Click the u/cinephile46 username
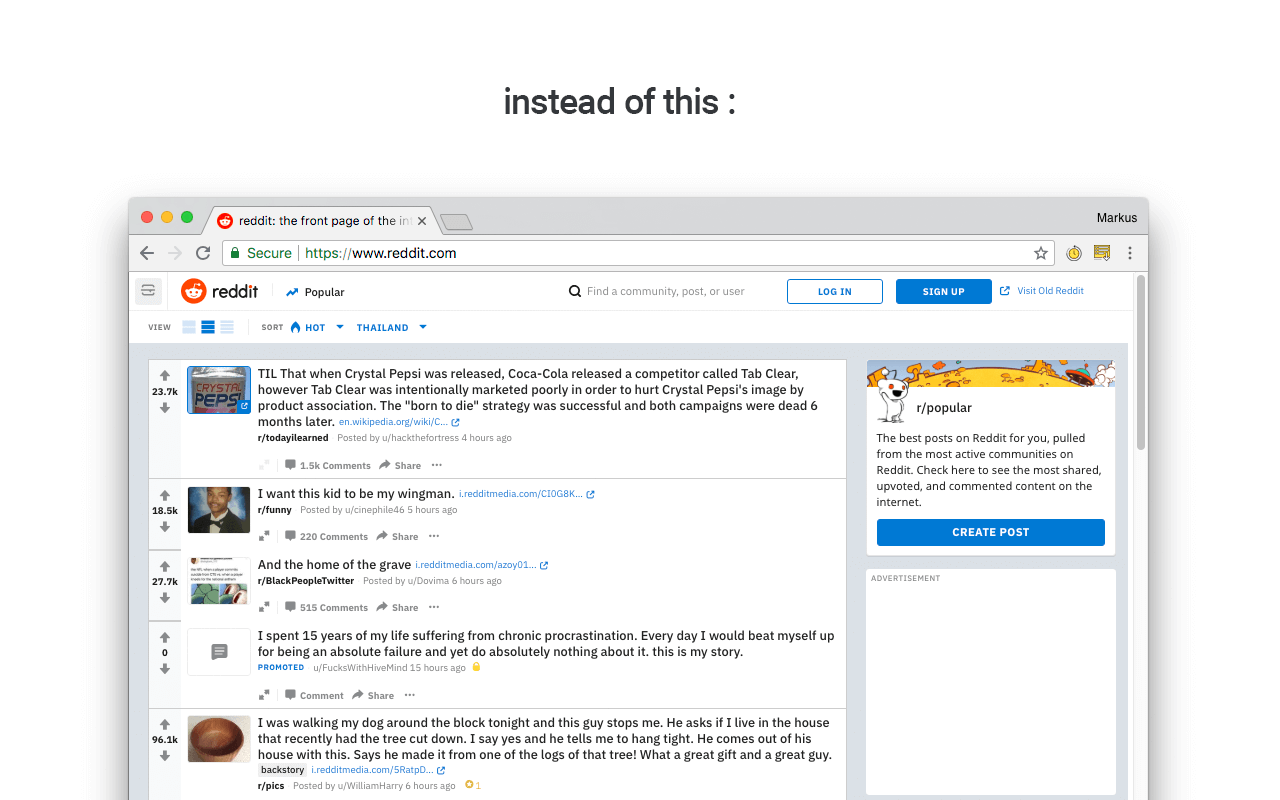The height and width of the screenshot is (800, 1280). [x=374, y=510]
